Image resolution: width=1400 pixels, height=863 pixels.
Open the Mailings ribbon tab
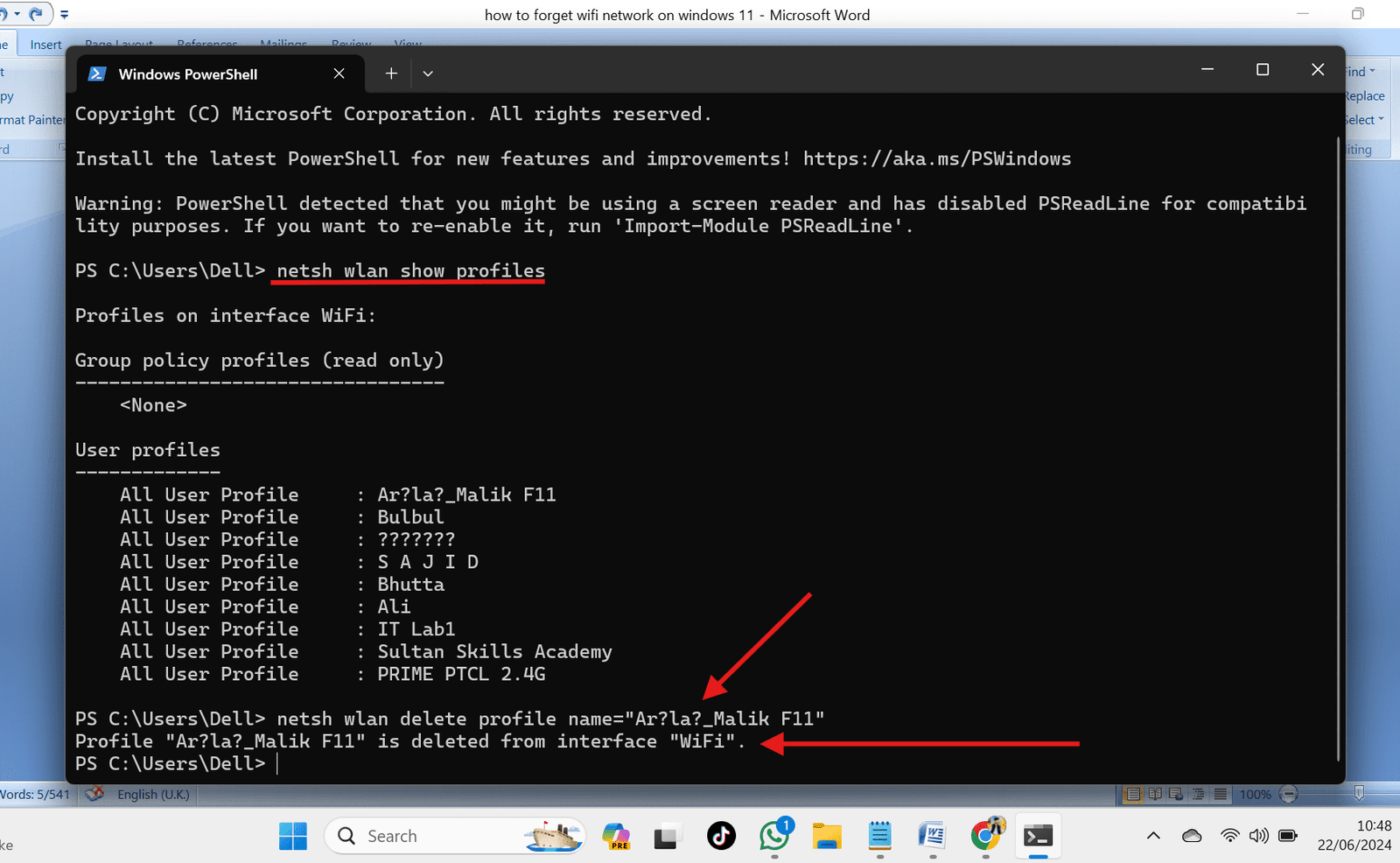(283, 44)
